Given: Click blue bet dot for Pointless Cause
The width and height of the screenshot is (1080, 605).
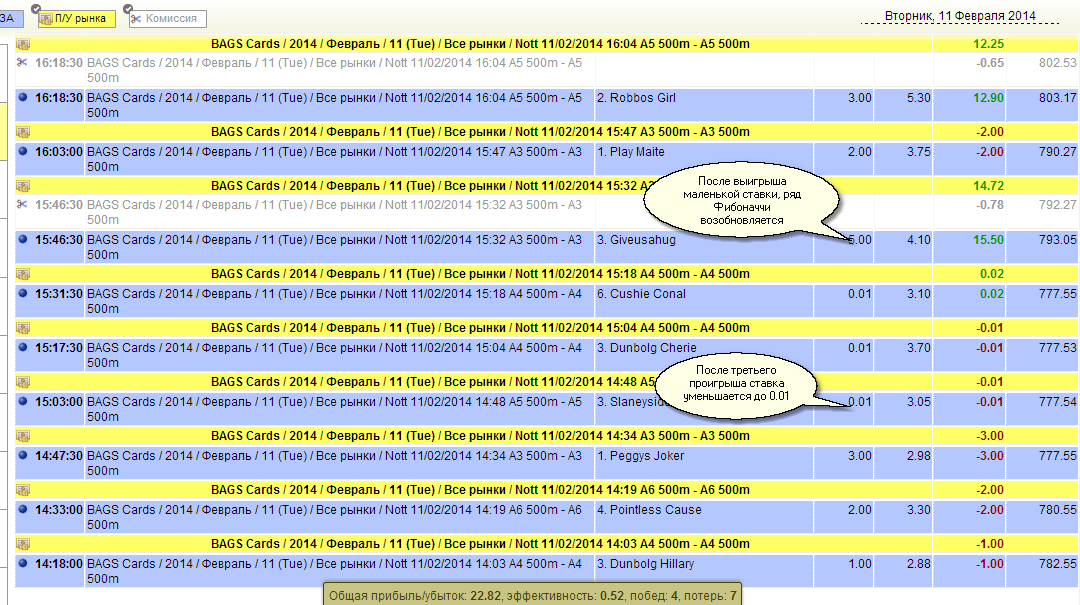Looking at the screenshot, I should tap(23, 510).
